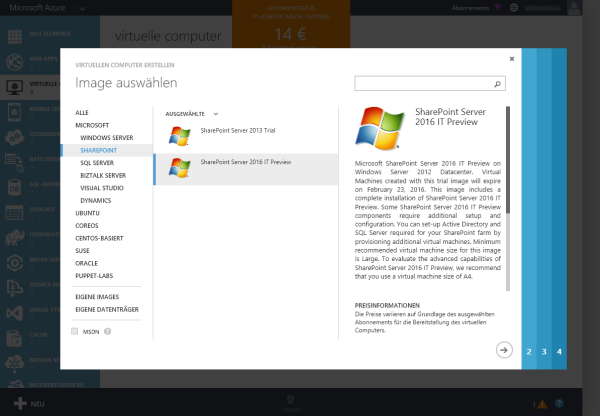This screenshot has width=600, height=416.
Task: Open Storage table icon in sidebar
Action: click(x=15, y=213)
